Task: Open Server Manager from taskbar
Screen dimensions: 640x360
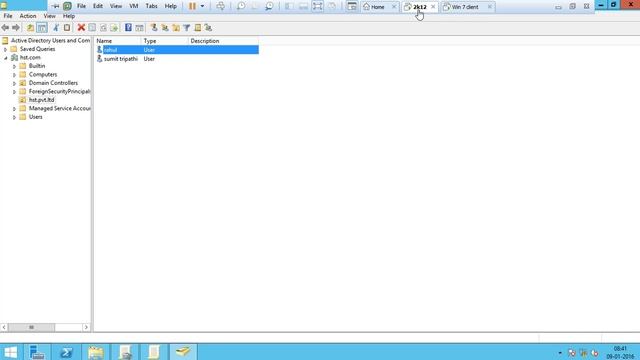Action: (x=37, y=352)
